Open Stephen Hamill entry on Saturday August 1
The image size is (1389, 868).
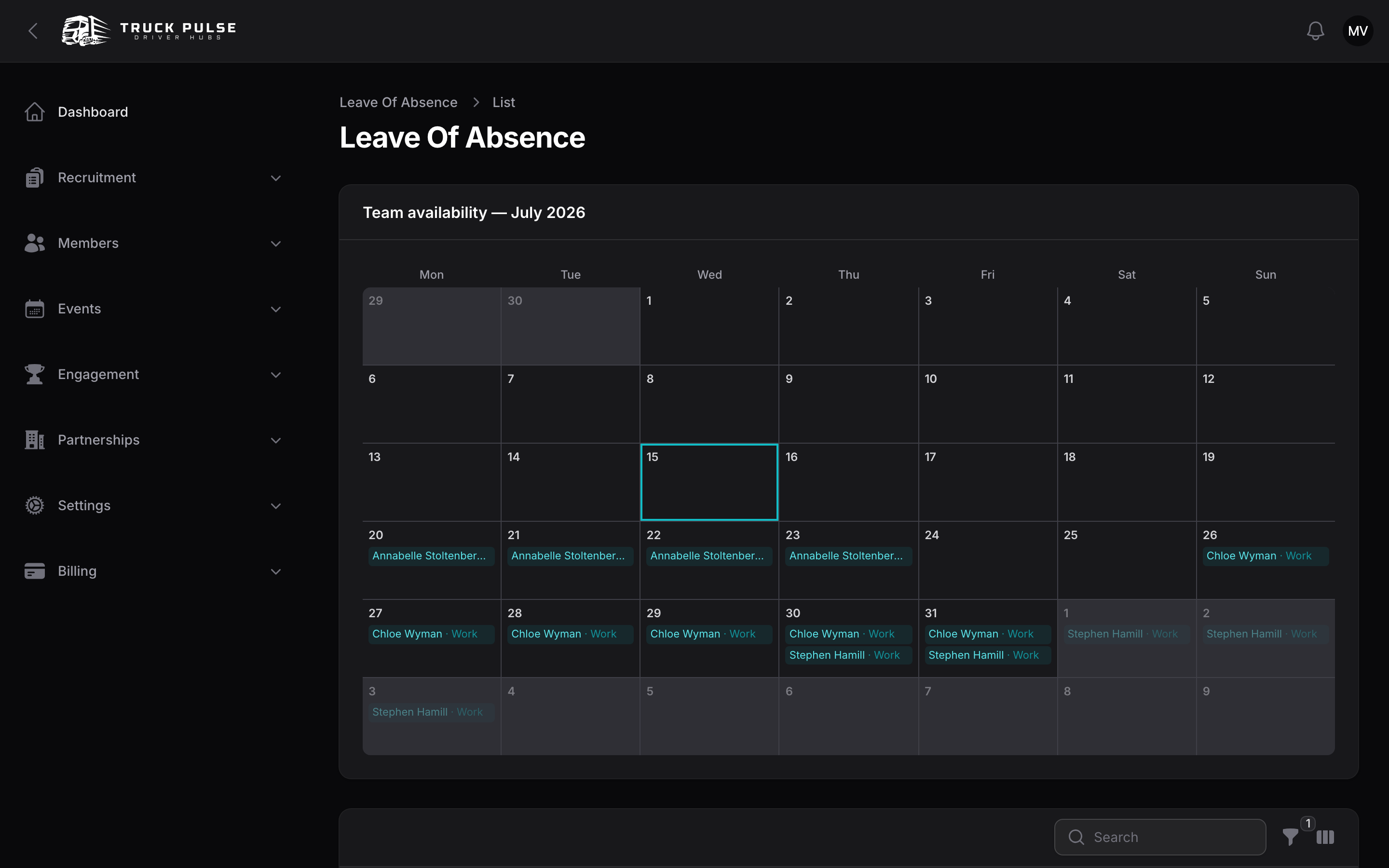click(x=1126, y=634)
